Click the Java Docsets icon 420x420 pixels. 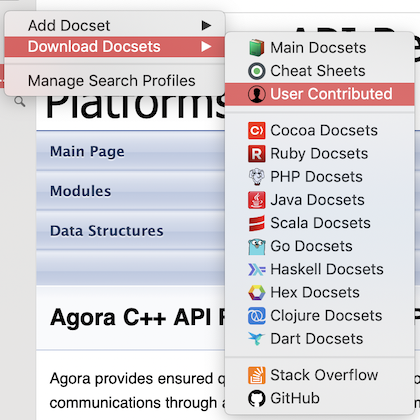(257, 200)
